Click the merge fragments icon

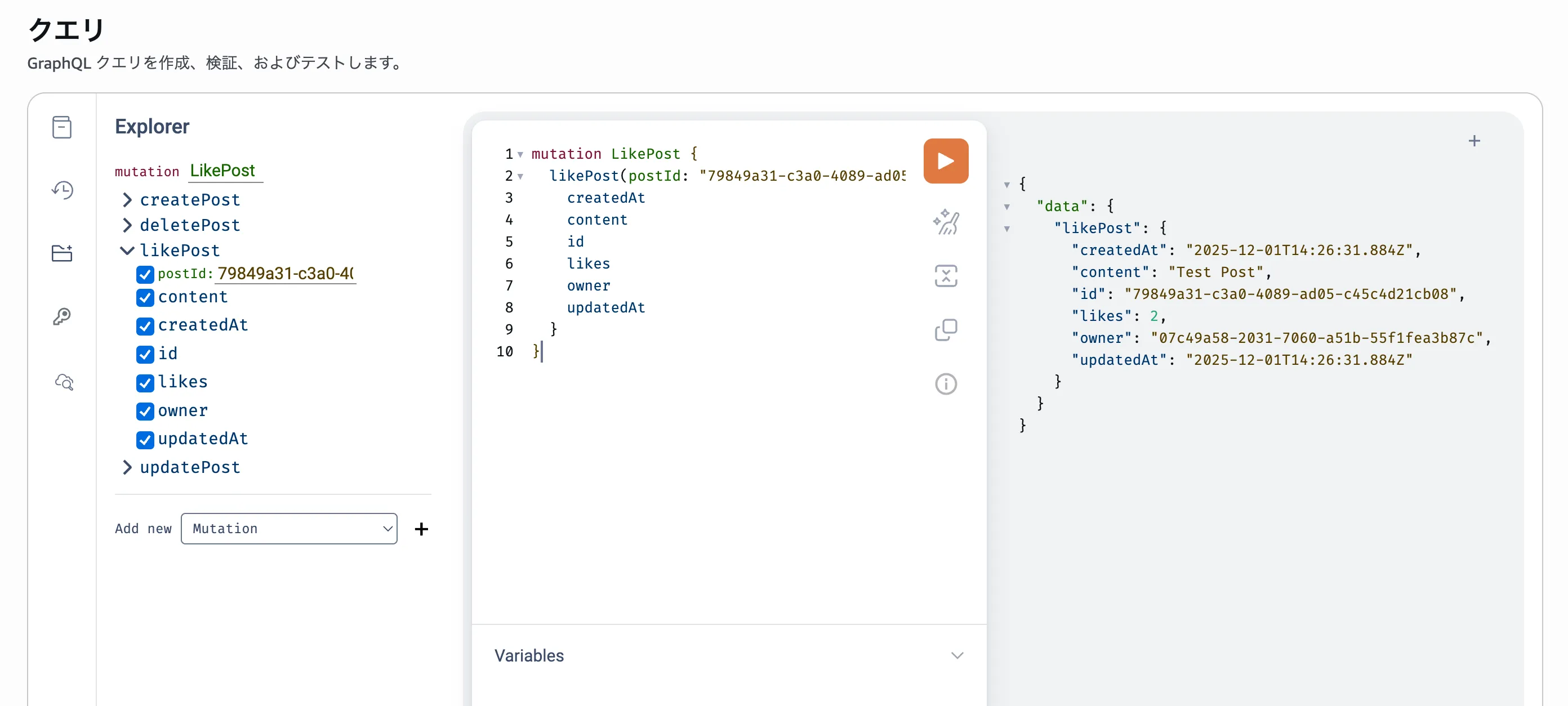pos(945,276)
